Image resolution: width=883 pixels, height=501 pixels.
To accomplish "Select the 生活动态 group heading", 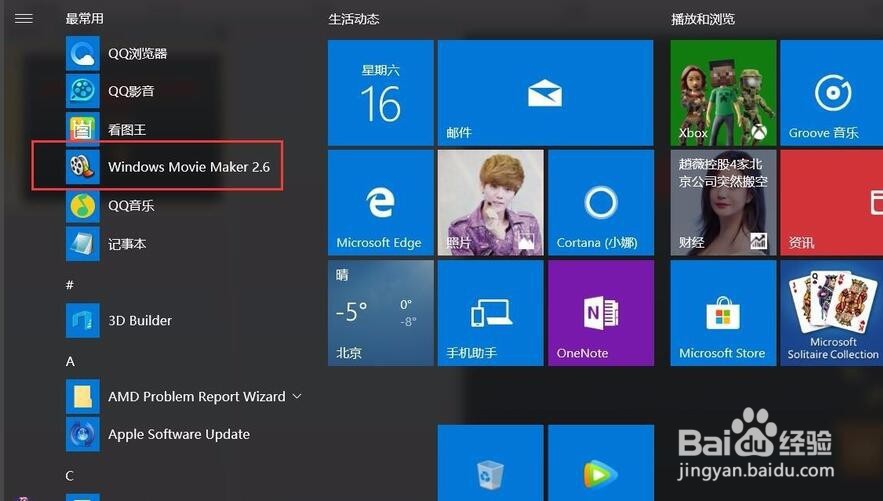I will tap(354, 19).
